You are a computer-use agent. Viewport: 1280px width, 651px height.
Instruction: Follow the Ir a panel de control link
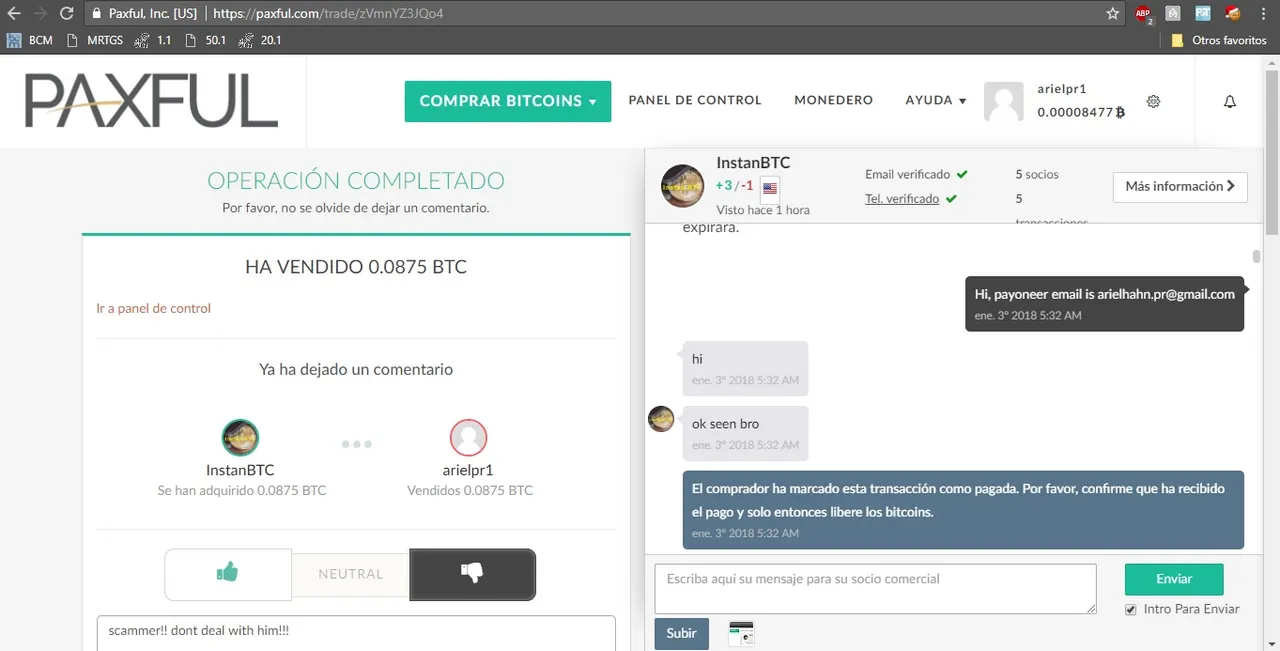[153, 308]
